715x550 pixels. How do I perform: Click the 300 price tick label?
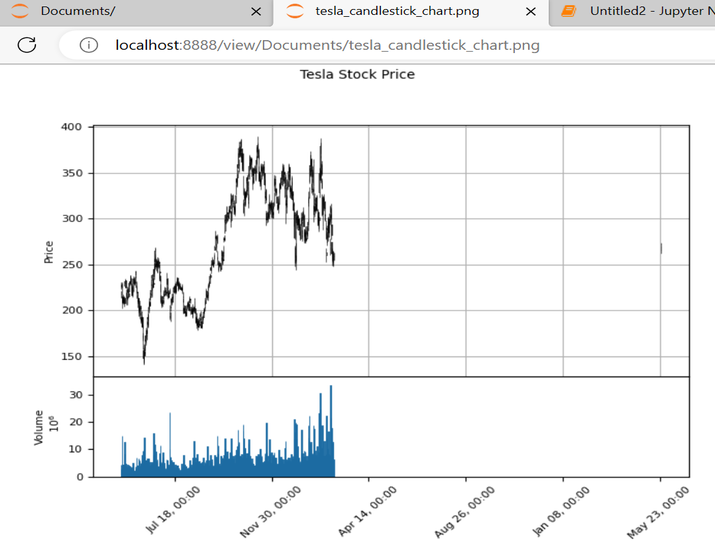[72, 219]
